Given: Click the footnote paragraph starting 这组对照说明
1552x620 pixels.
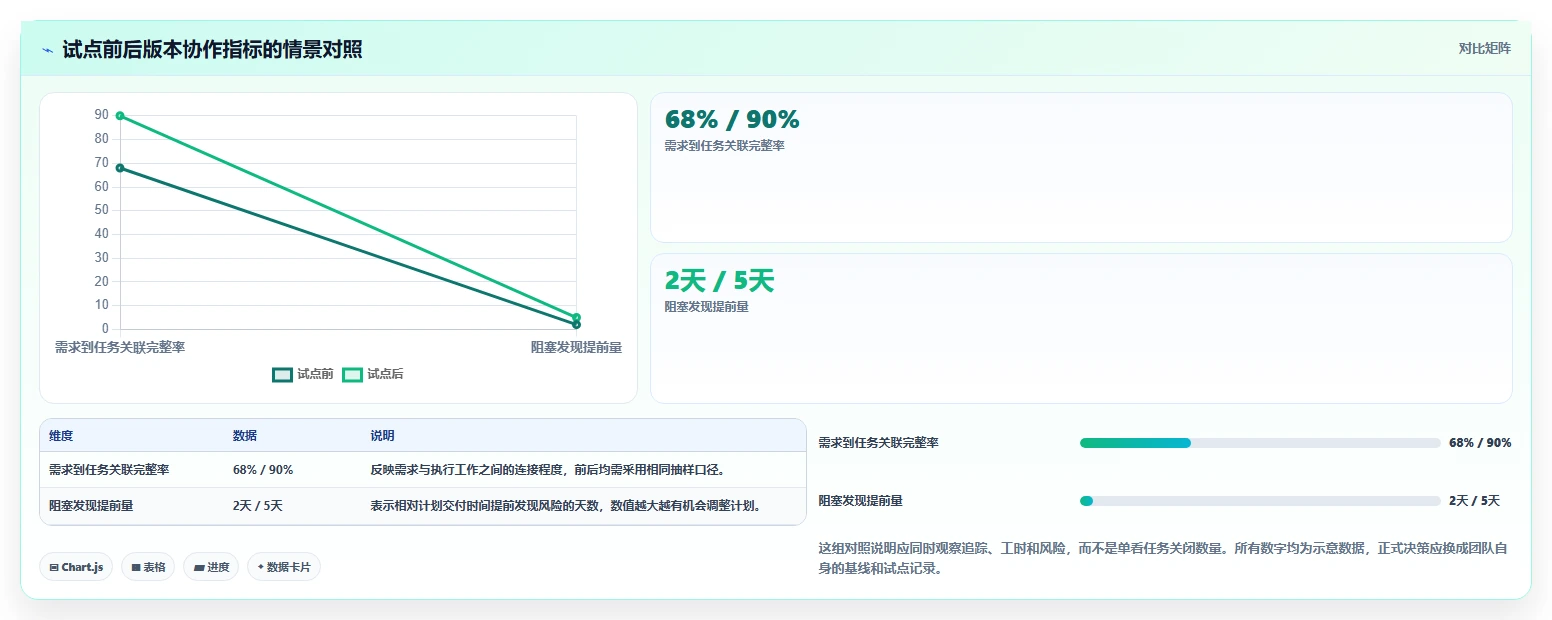Looking at the screenshot, I should coord(1165,558).
